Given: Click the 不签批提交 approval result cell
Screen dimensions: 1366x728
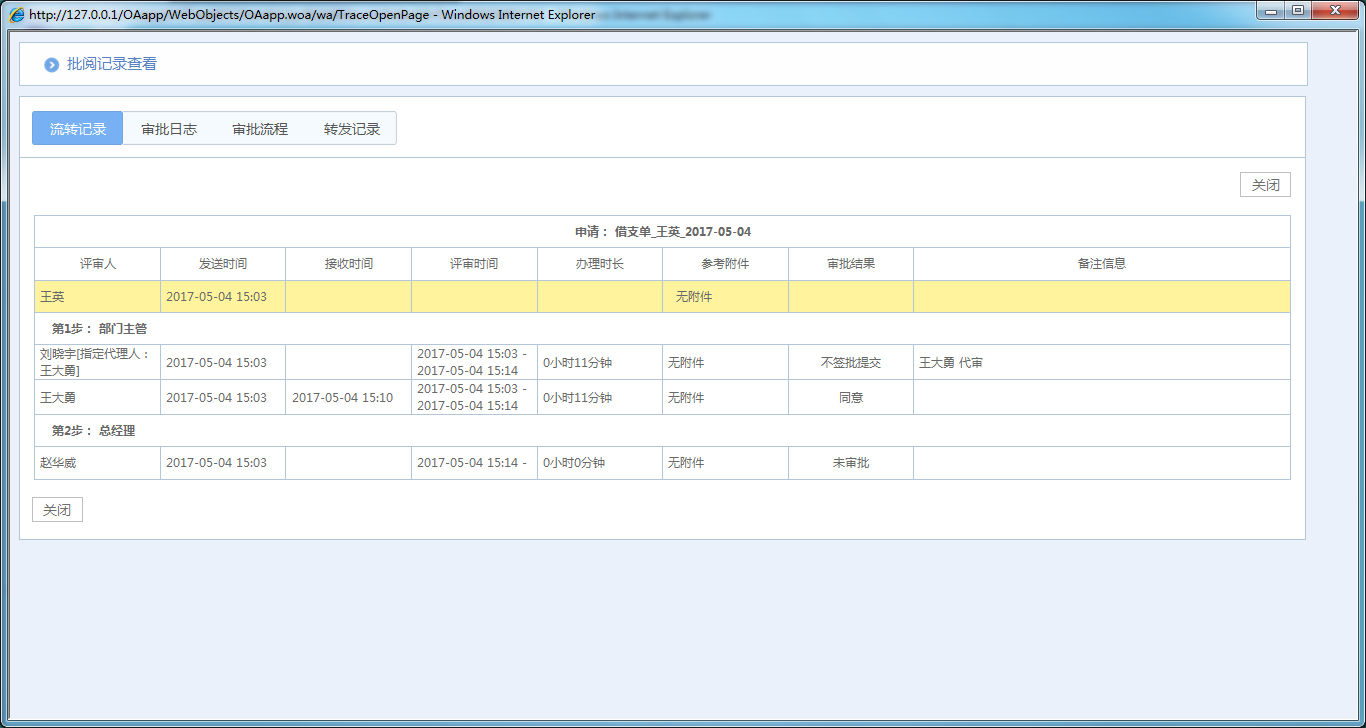Looking at the screenshot, I should [x=851, y=363].
